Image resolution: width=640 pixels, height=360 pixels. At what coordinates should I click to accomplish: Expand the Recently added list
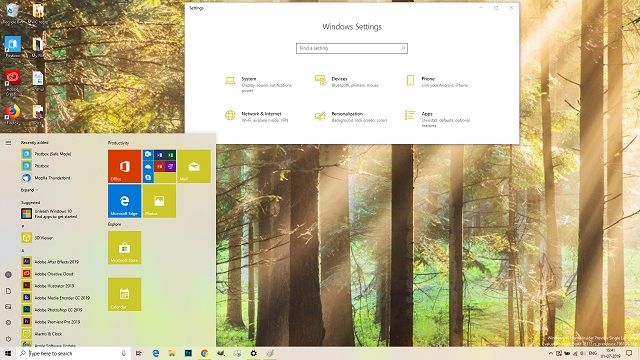(x=29, y=190)
